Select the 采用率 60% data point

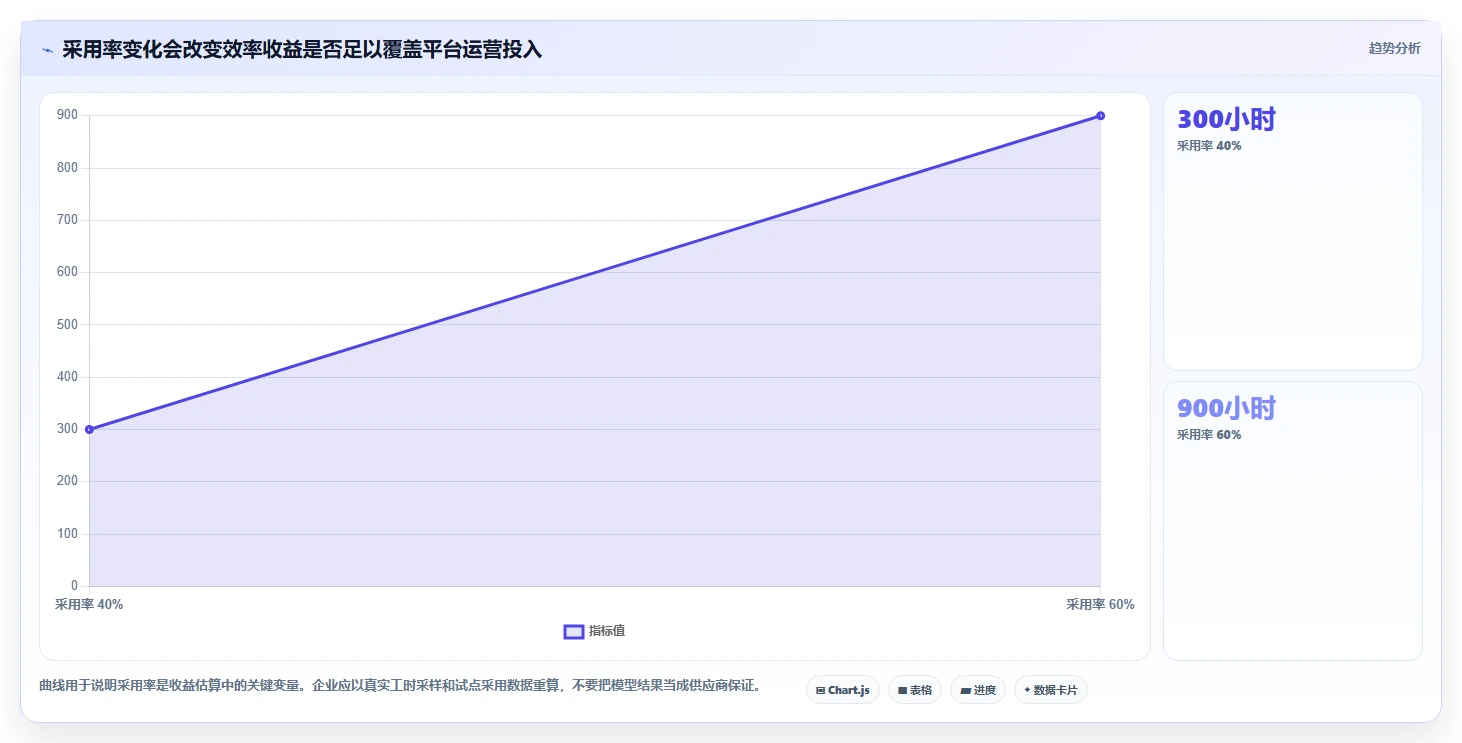1100,116
